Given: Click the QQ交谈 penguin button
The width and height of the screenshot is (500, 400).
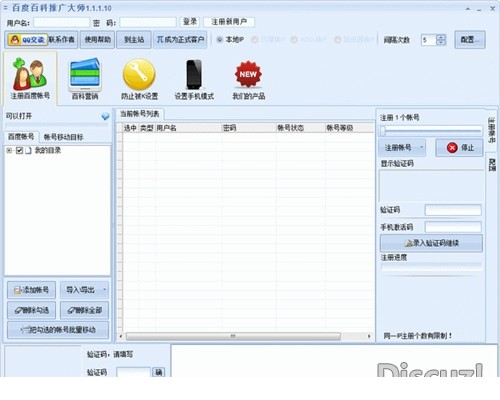Looking at the screenshot, I should coord(27,40).
